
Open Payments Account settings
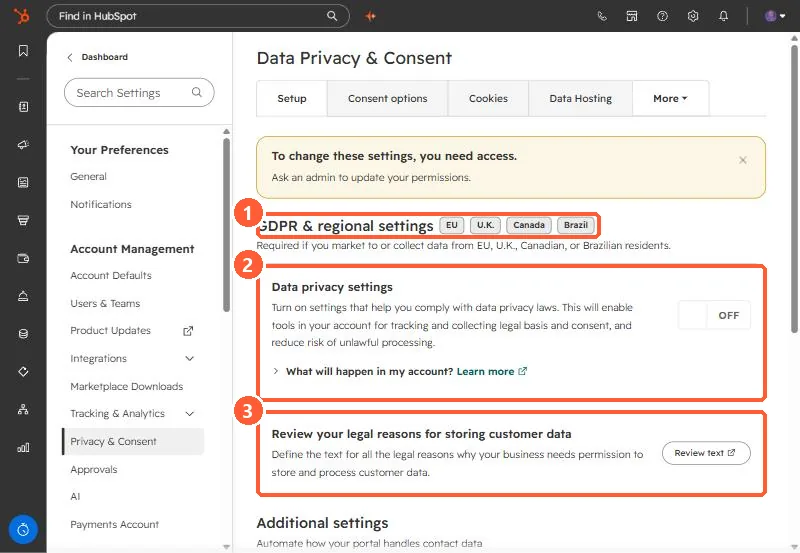pyautogui.click(x=115, y=524)
